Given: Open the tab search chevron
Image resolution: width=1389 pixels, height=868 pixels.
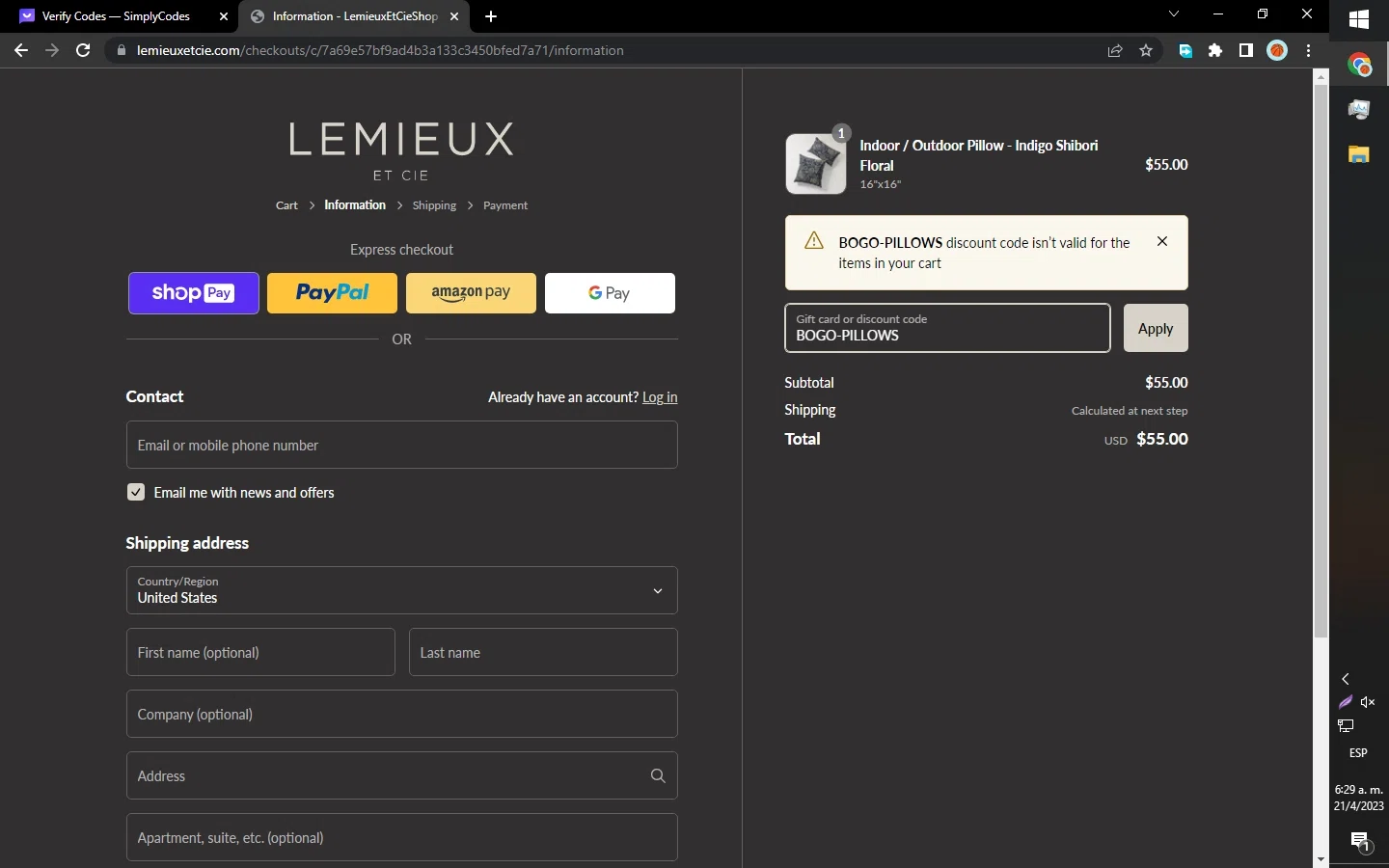Looking at the screenshot, I should 1174,14.
